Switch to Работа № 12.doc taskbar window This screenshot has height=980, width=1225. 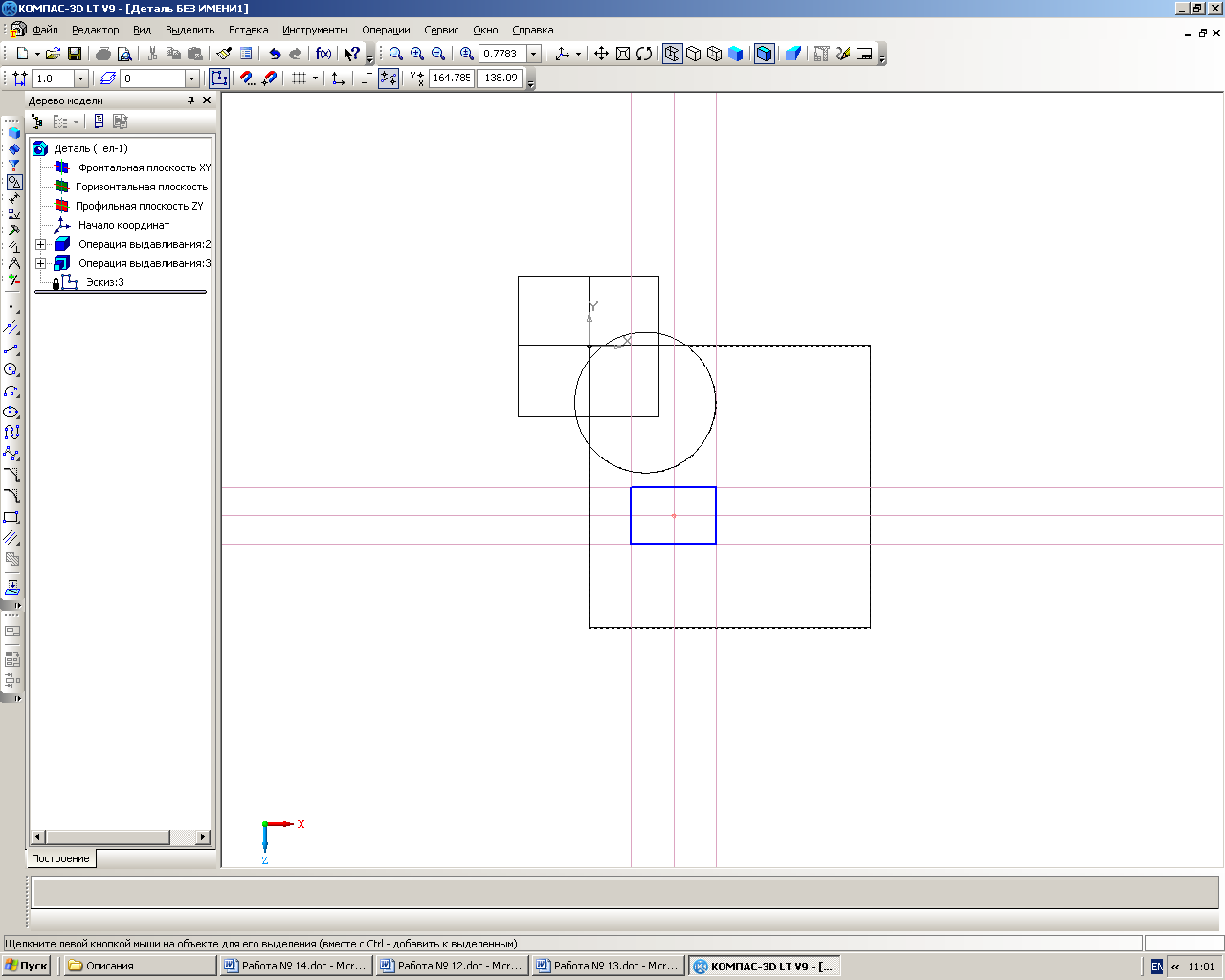coord(453,966)
